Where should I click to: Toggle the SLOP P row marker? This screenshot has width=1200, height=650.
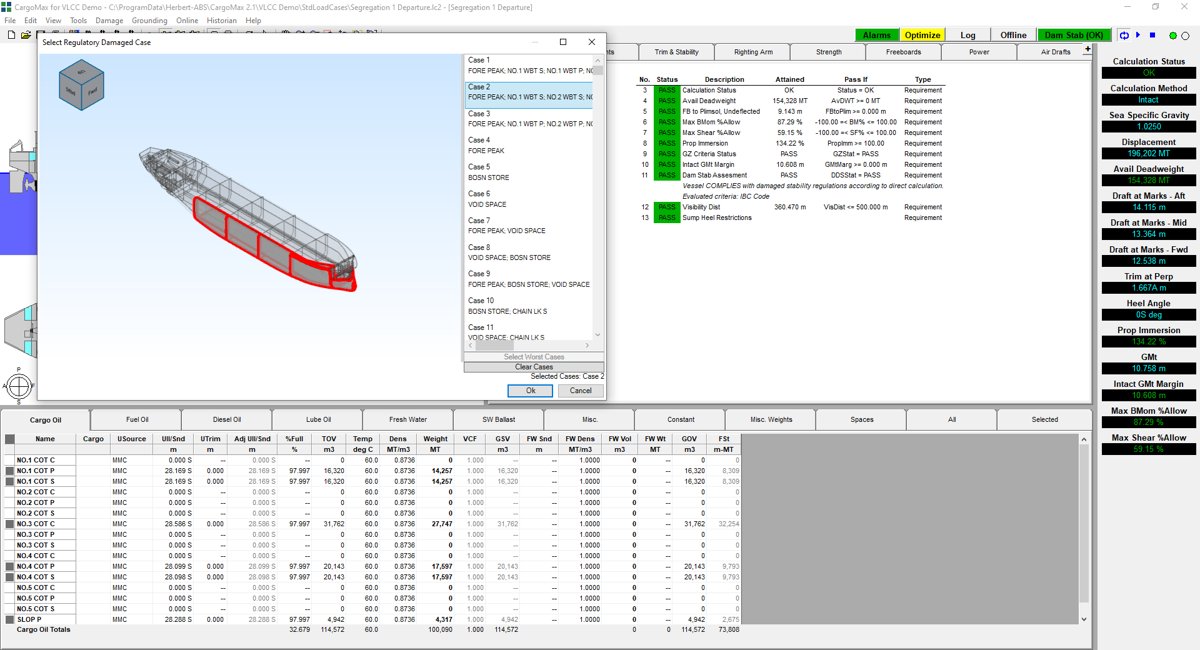coord(10,620)
